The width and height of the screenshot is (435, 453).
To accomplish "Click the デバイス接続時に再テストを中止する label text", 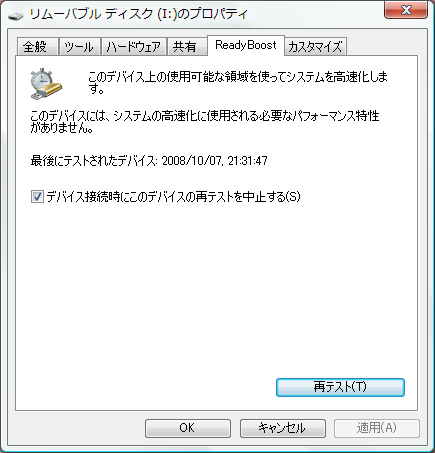I will (173, 196).
